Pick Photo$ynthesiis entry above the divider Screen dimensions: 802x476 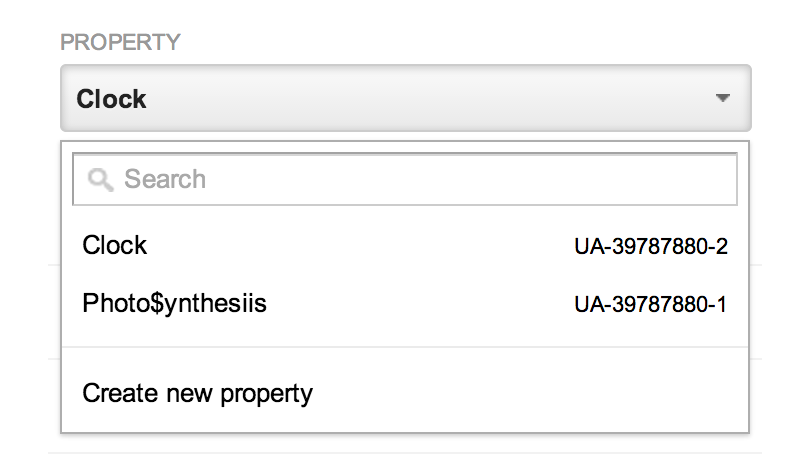point(175,303)
